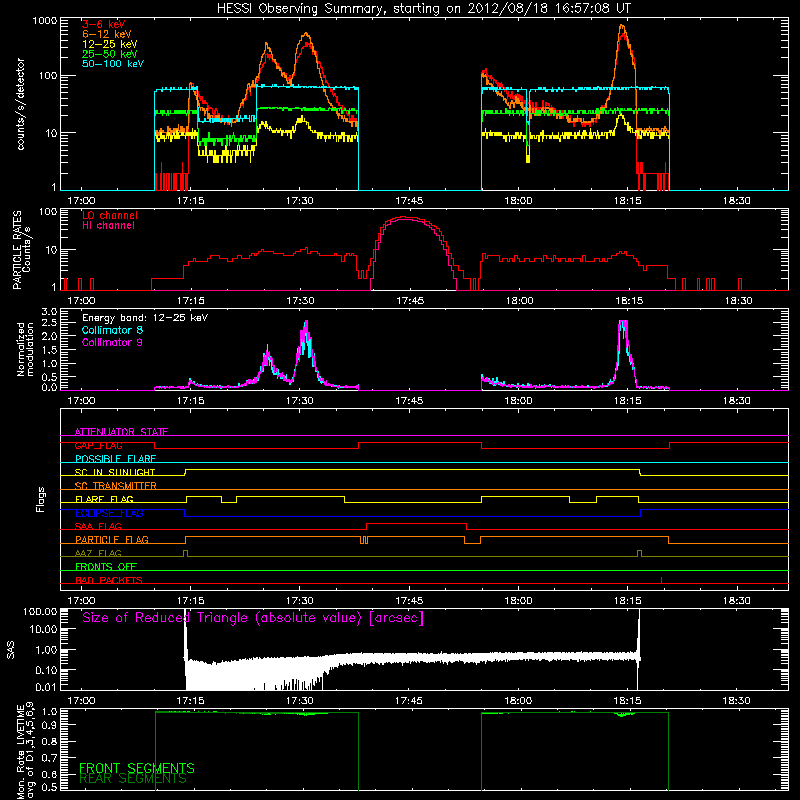Click the SC_IN_SUNLIGHT flag label

pyautogui.click(x=115, y=472)
